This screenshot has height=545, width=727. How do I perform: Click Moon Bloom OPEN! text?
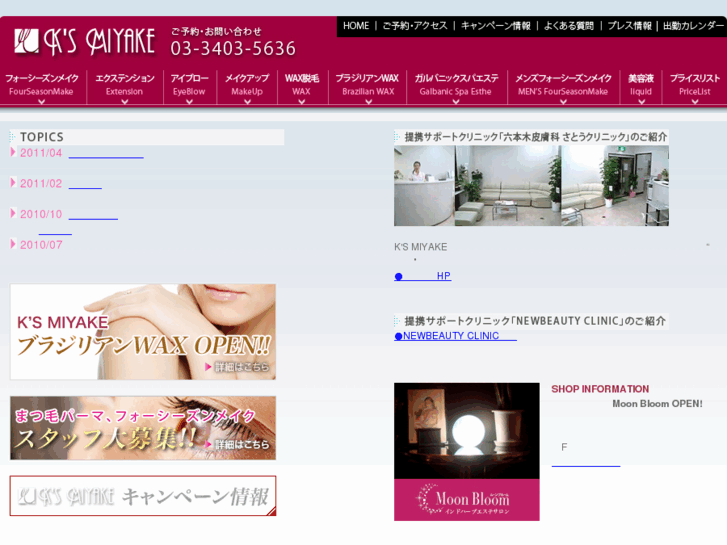coord(657,404)
